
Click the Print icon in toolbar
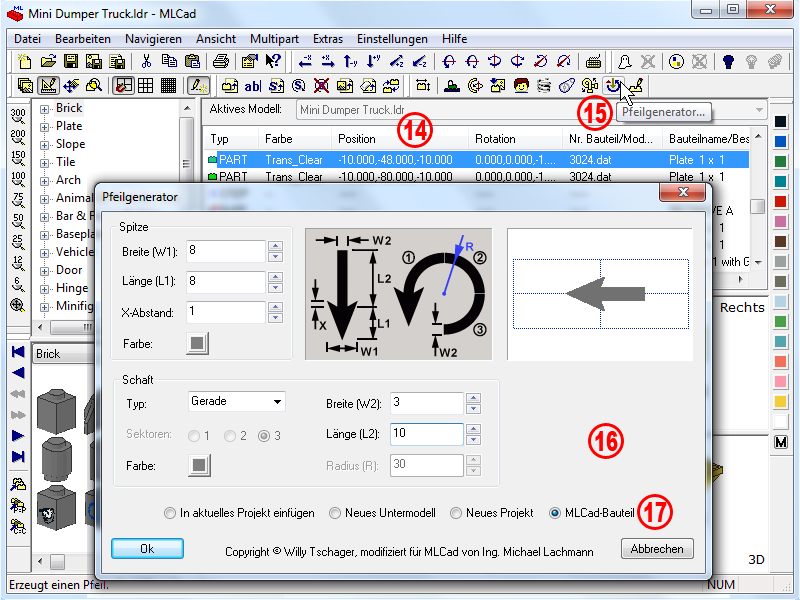click(x=220, y=61)
